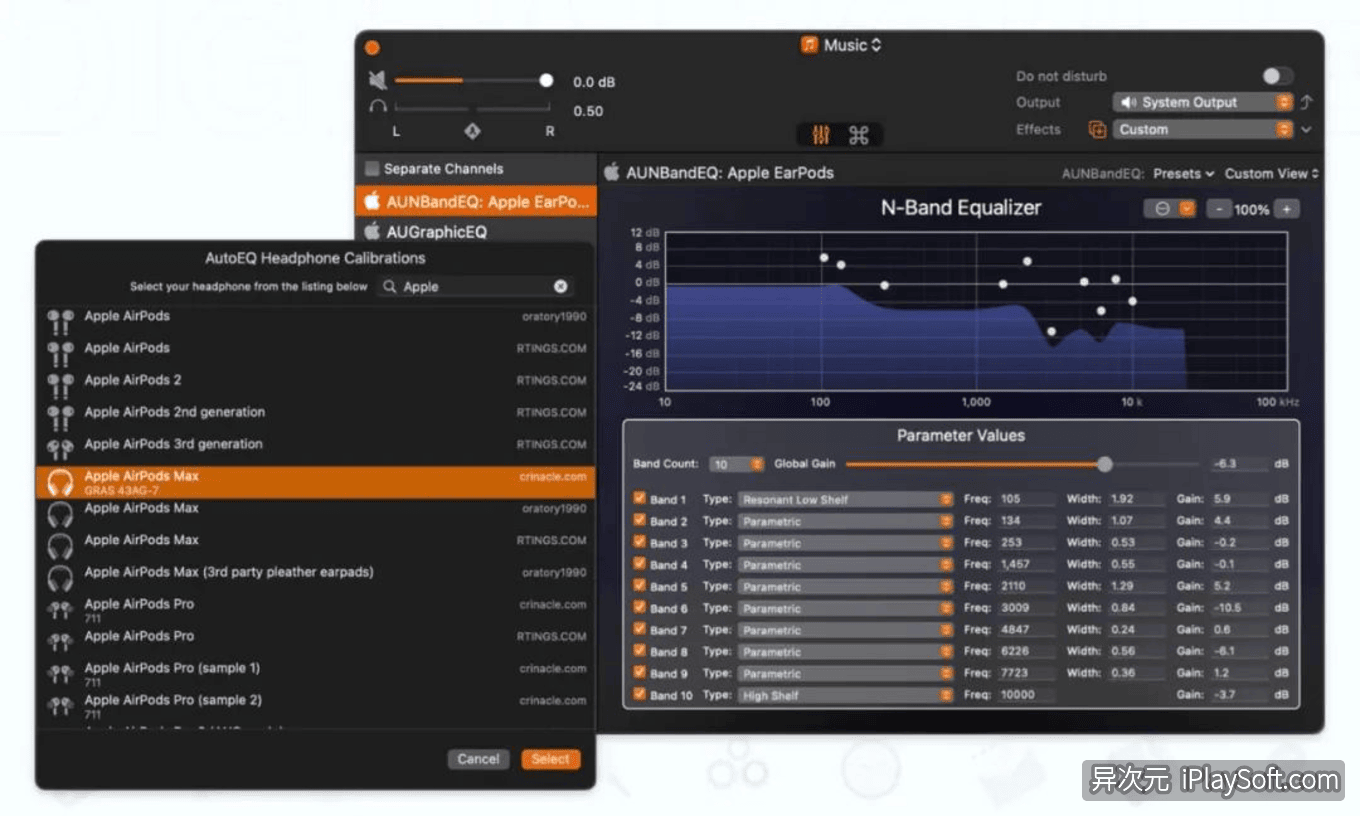Adjust the volume slider handle

click(x=546, y=81)
